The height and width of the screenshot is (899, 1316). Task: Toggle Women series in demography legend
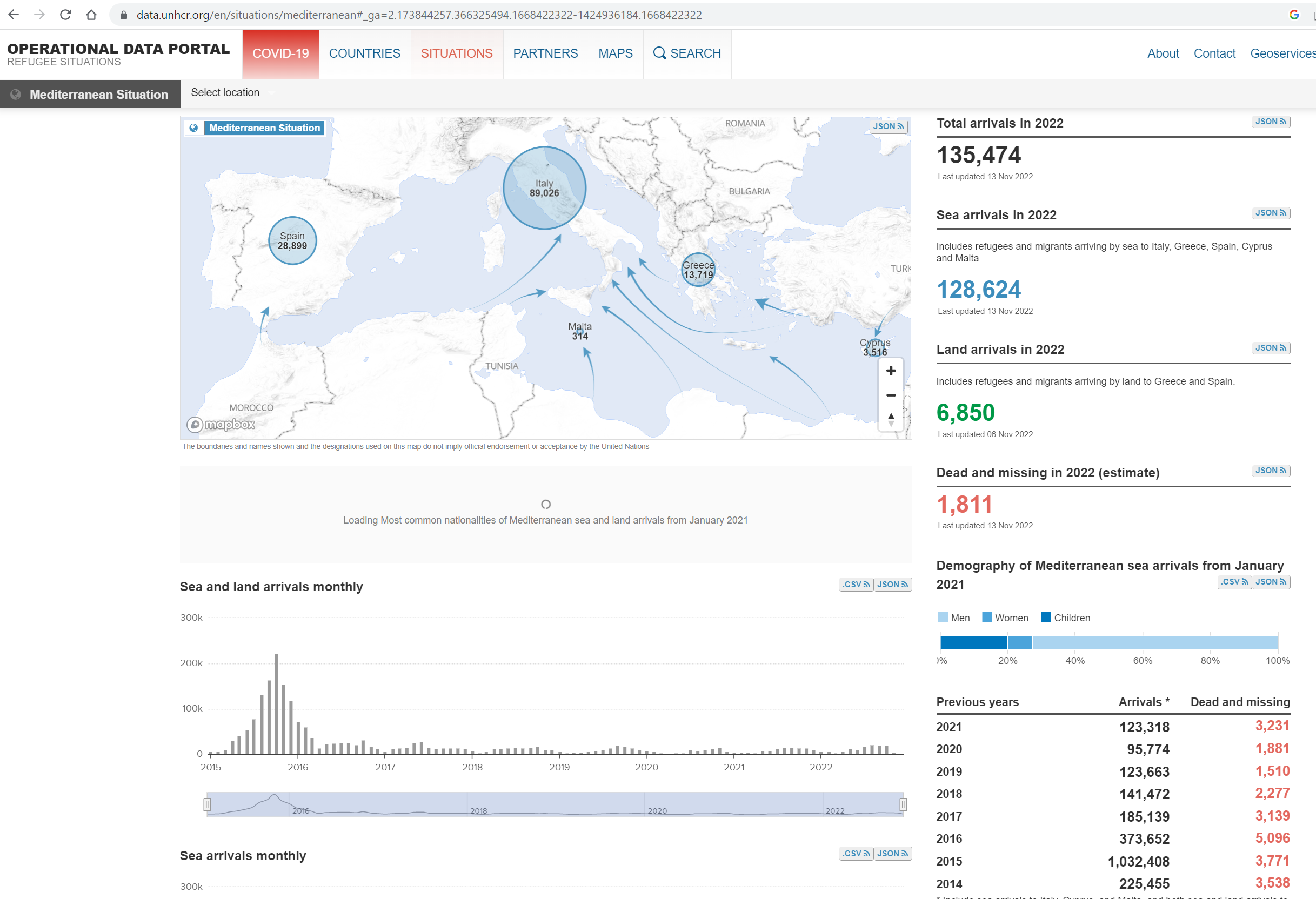1005,618
